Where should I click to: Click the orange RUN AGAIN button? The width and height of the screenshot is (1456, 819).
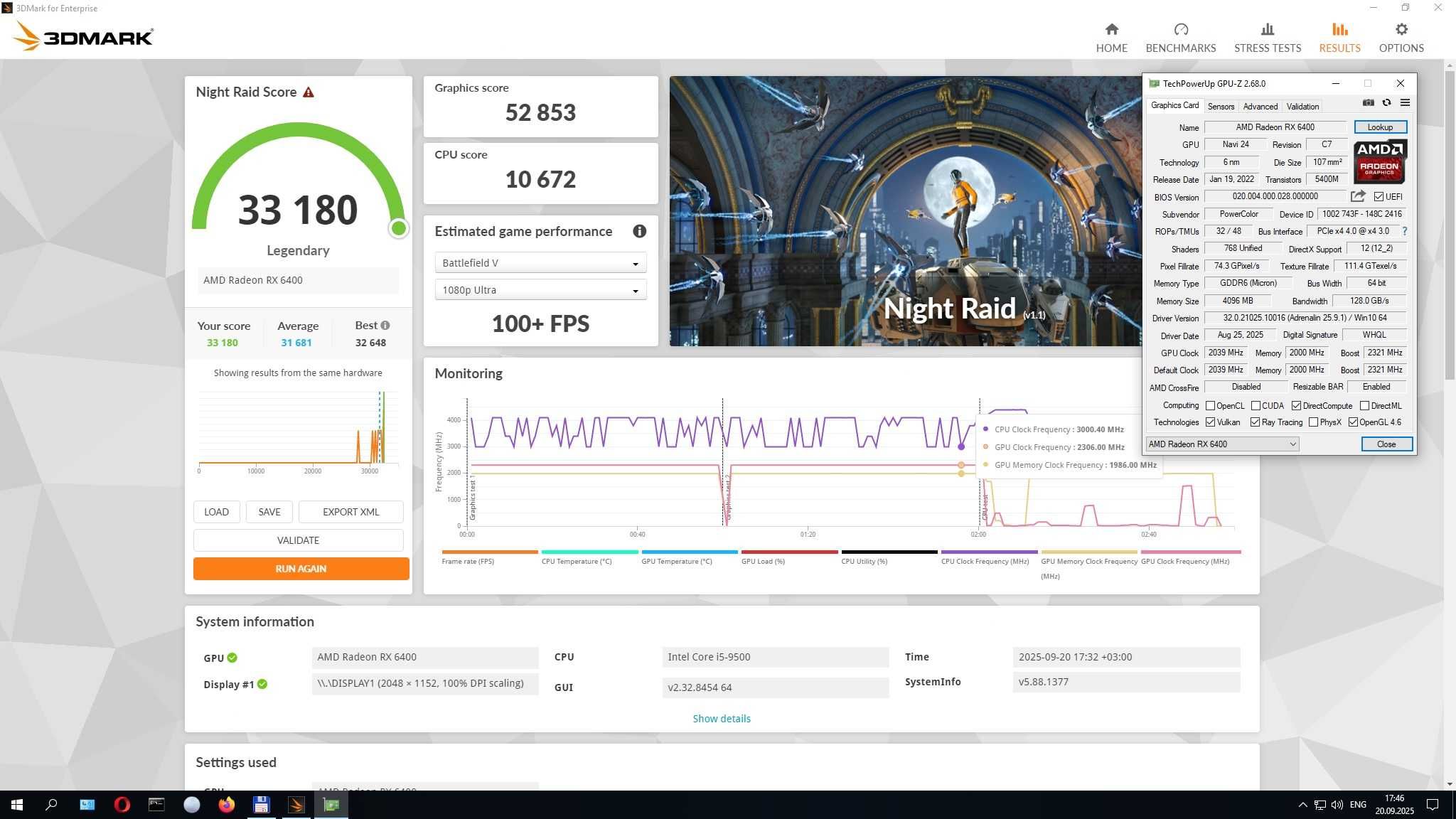pyautogui.click(x=301, y=569)
